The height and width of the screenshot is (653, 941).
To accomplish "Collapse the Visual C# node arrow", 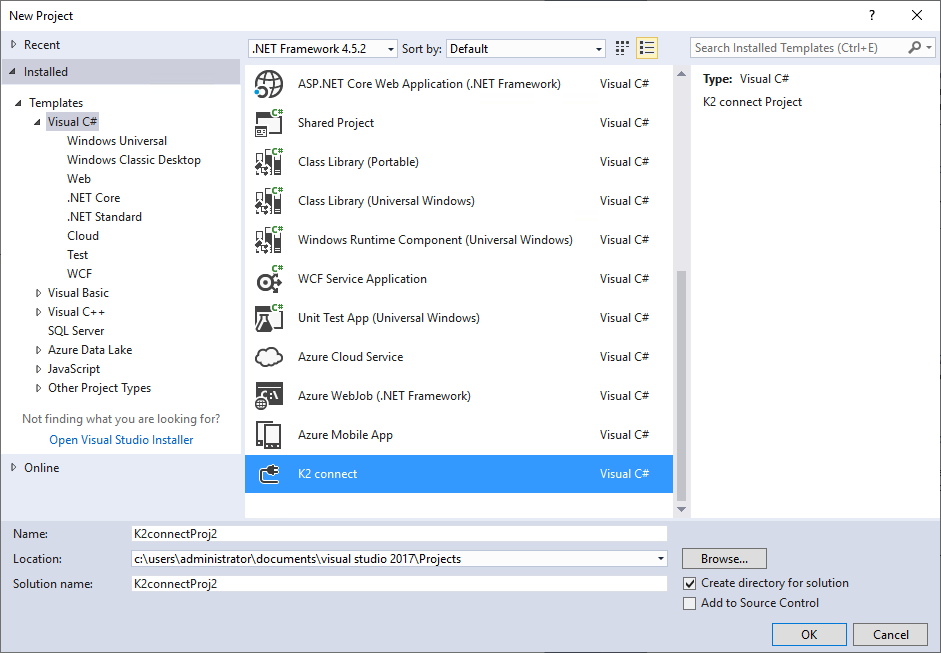I will pos(38,122).
